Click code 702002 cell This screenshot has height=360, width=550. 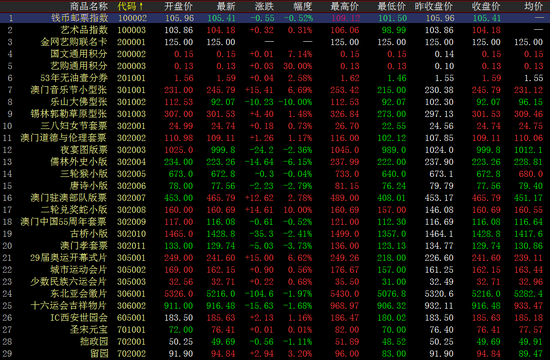pyautogui.click(x=131, y=353)
